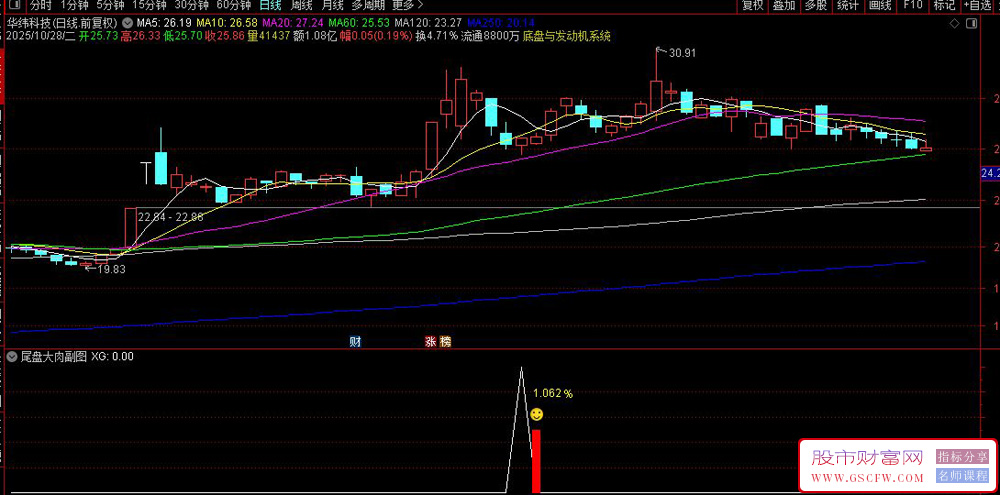Viewport: 1000px width, 495px height.
Task: Click the yellow smiley face signal icon
Action: click(537, 415)
